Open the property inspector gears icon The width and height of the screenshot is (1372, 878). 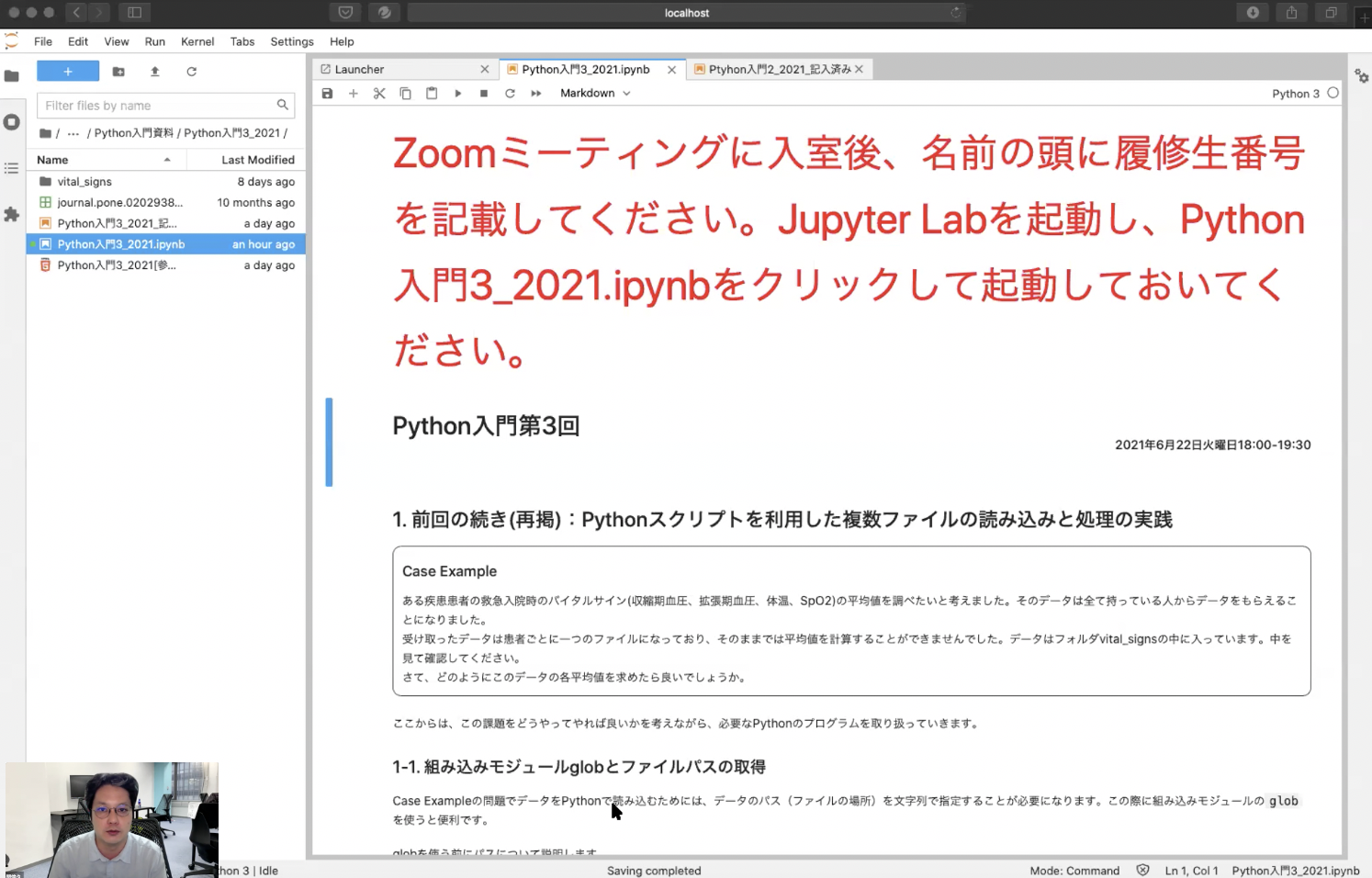point(1361,76)
